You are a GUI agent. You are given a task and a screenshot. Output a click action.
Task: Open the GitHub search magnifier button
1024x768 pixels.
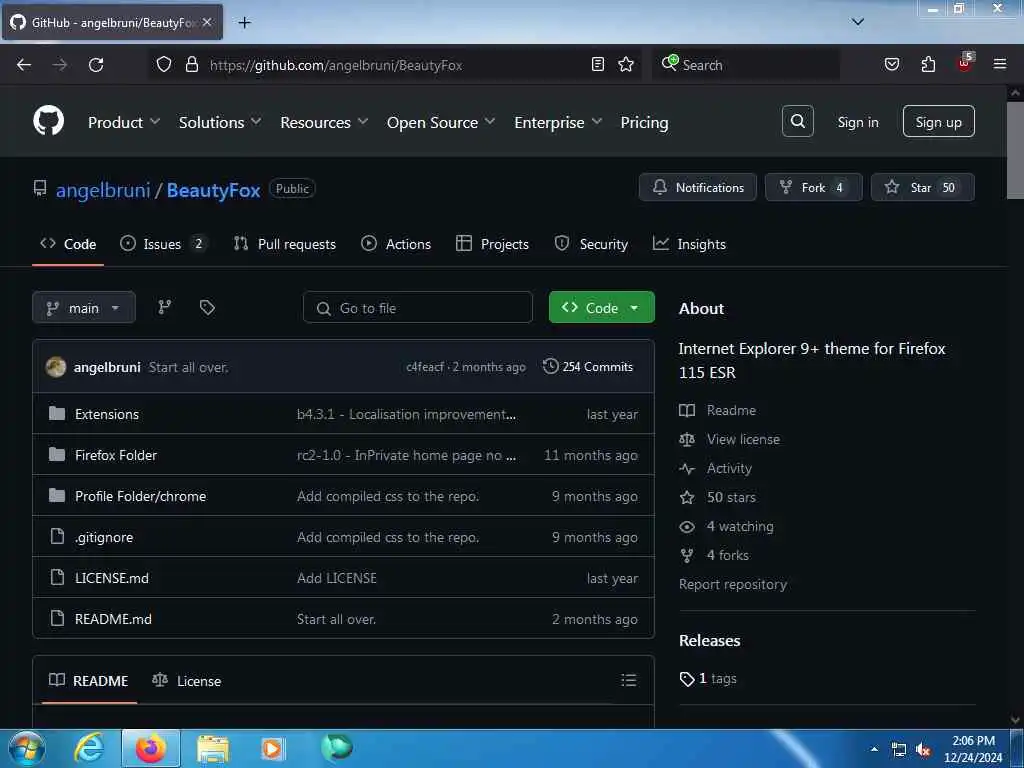coord(797,121)
